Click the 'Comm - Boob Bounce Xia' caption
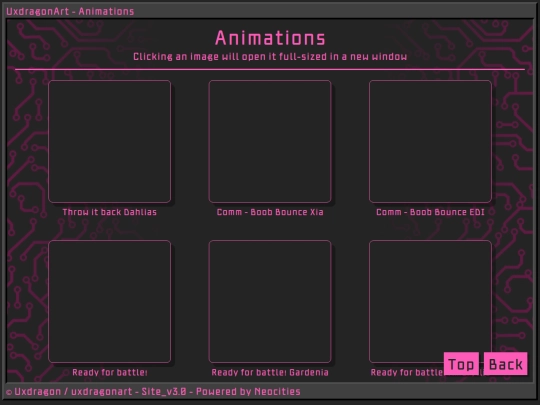This screenshot has height=405, width=540. pos(270,212)
